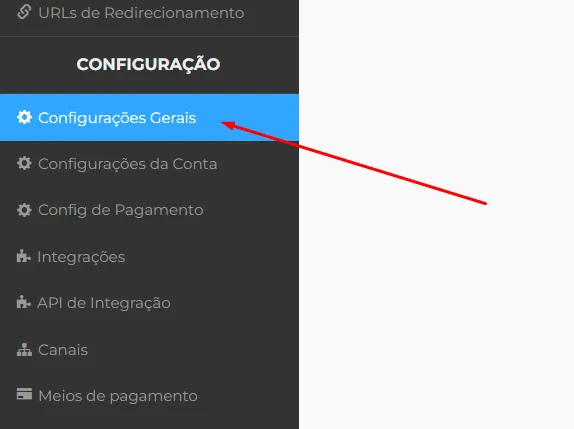Open the URLs de Redirecionamento menu item
This screenshot has height=429, width=574.
coord(141,13)
